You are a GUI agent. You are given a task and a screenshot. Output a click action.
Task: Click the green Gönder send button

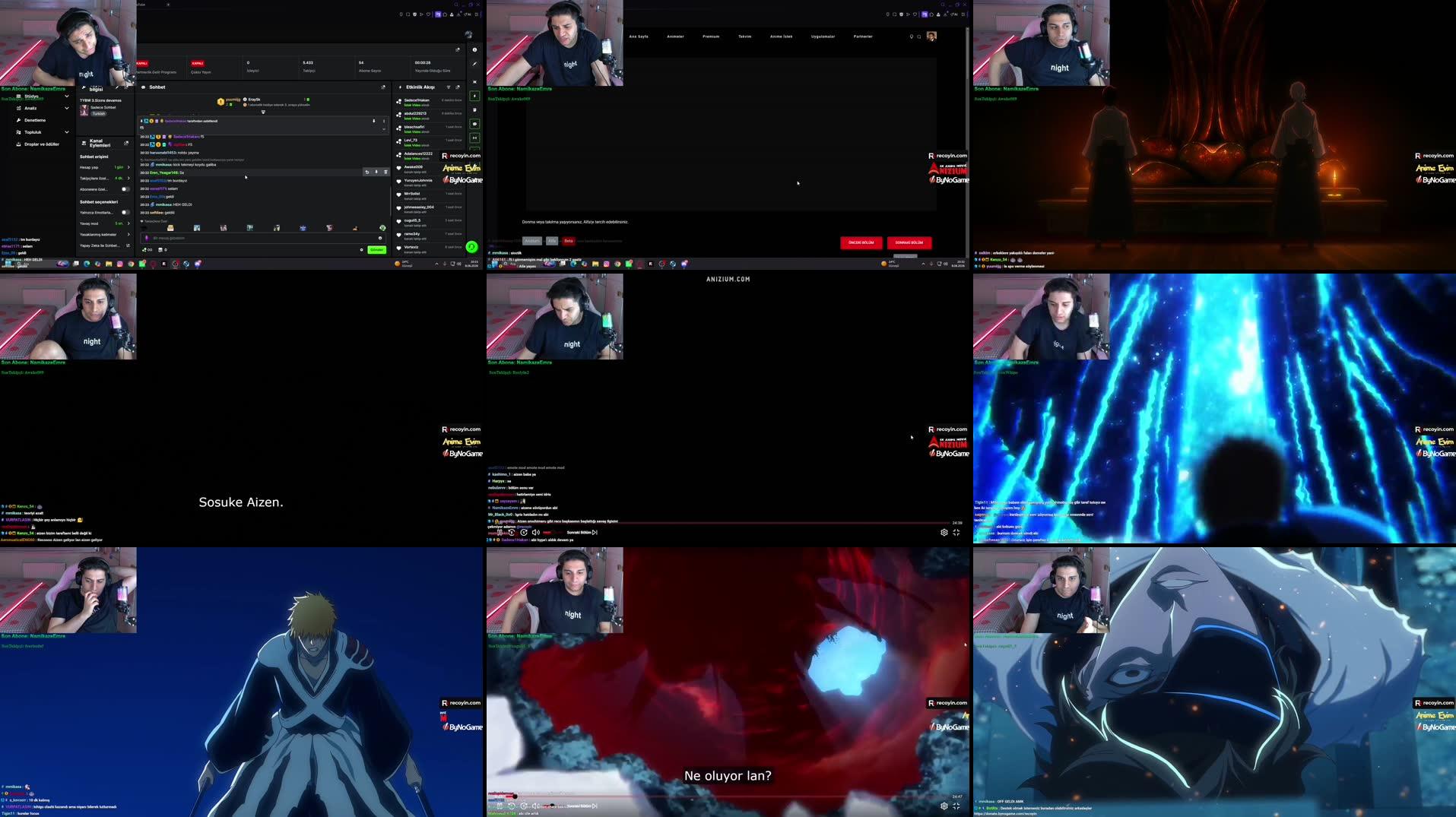[x=376, y=250]
